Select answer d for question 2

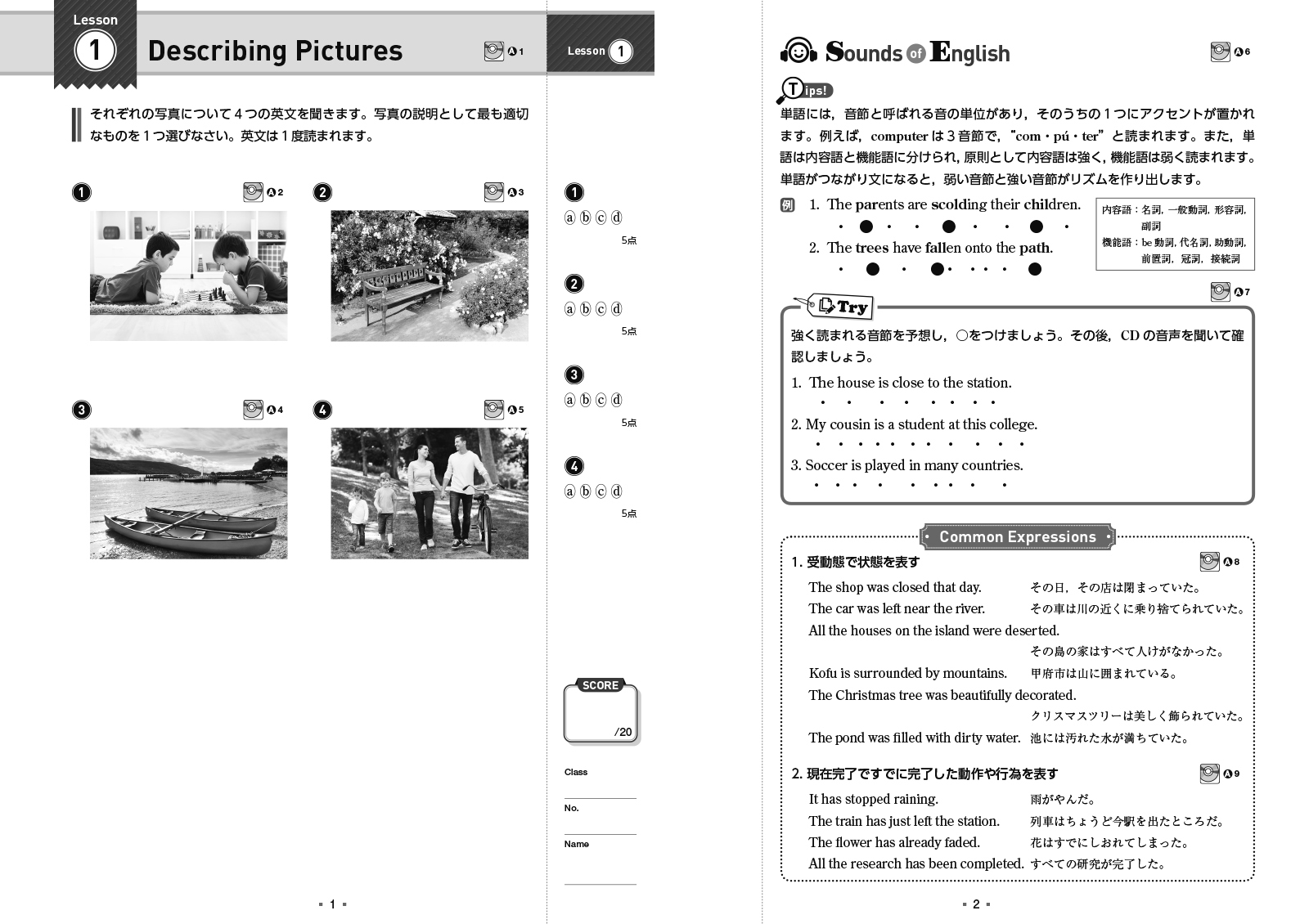(617, 309)
